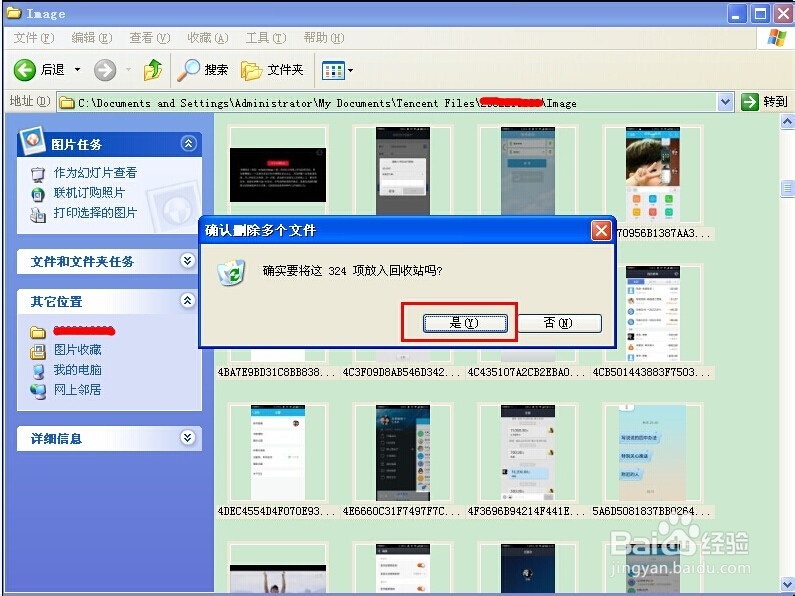Click the green Back arrow icon

pyautogui.click(x=24, y=70)
